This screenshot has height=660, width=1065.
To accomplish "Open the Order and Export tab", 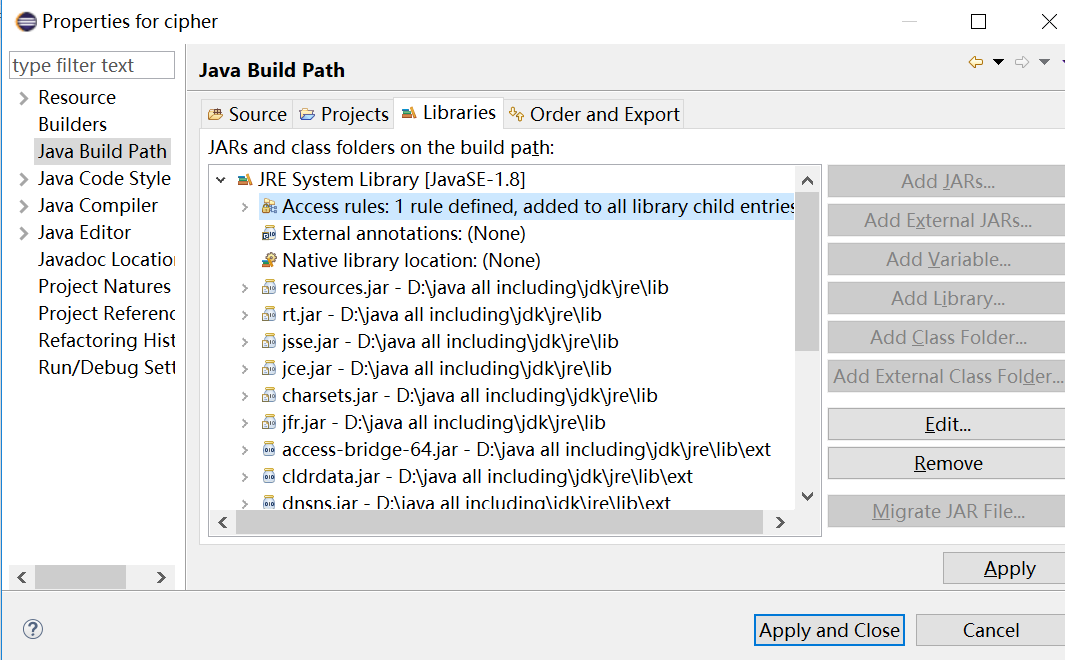I will click(x=594, y=114).
